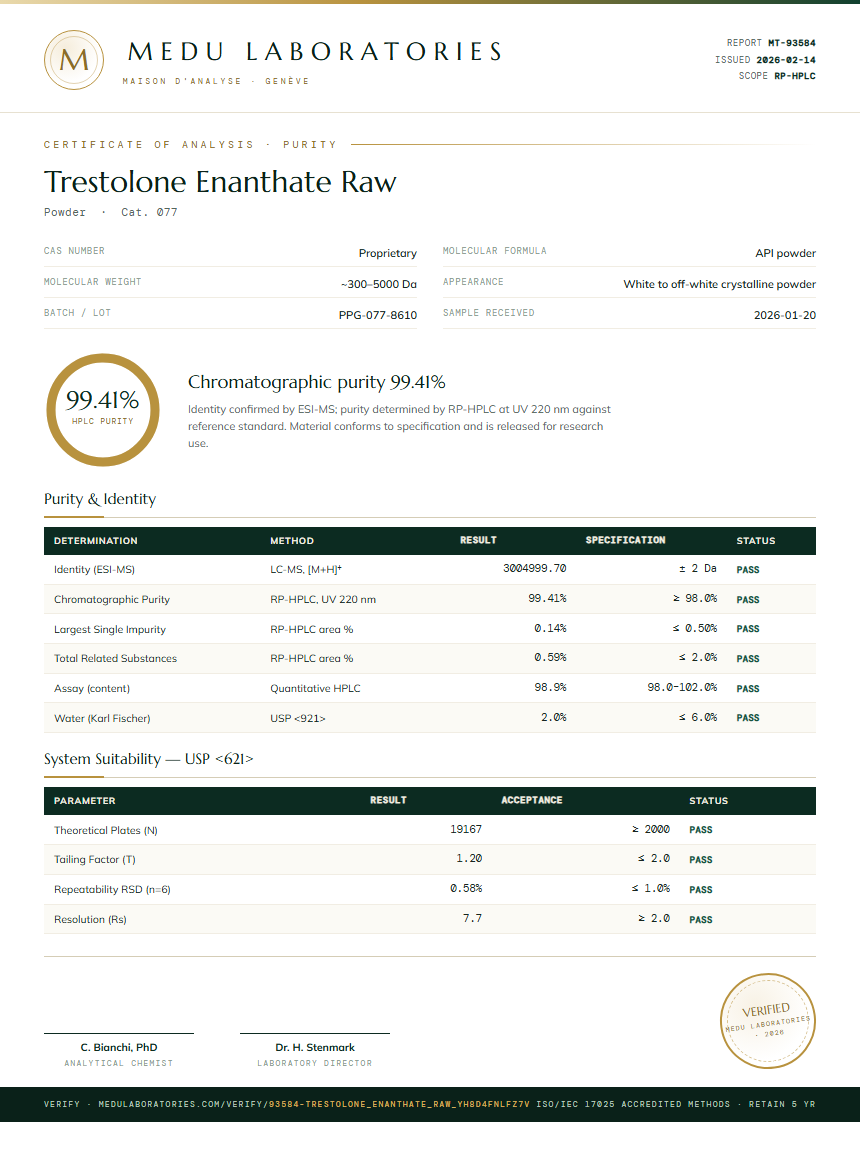
Task: Click the report number MT-93584
Action: click(x=792, y=43)
